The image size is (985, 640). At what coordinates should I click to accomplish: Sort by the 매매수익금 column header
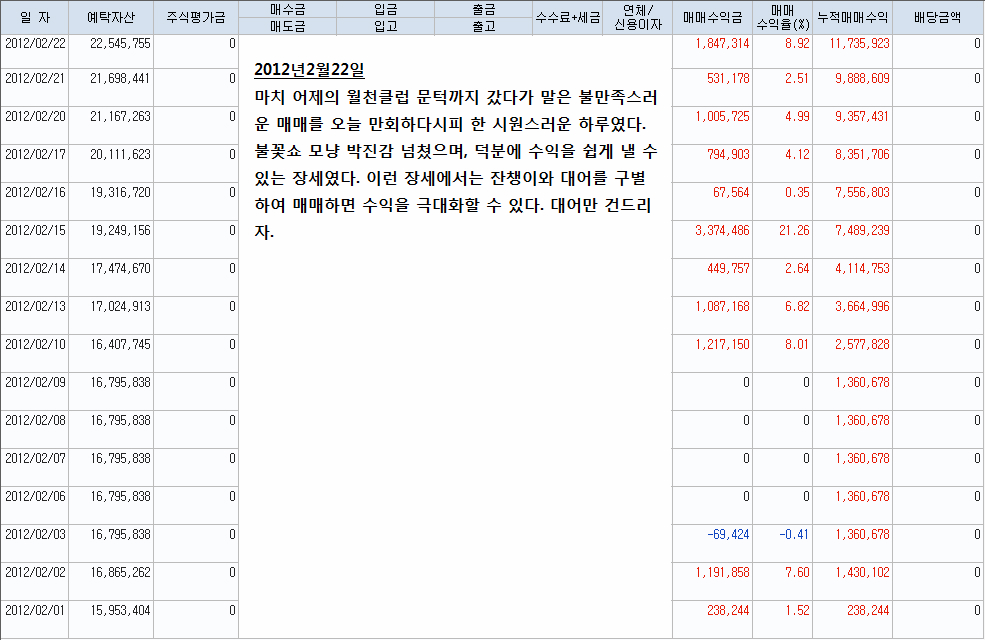tap(712, 18)
